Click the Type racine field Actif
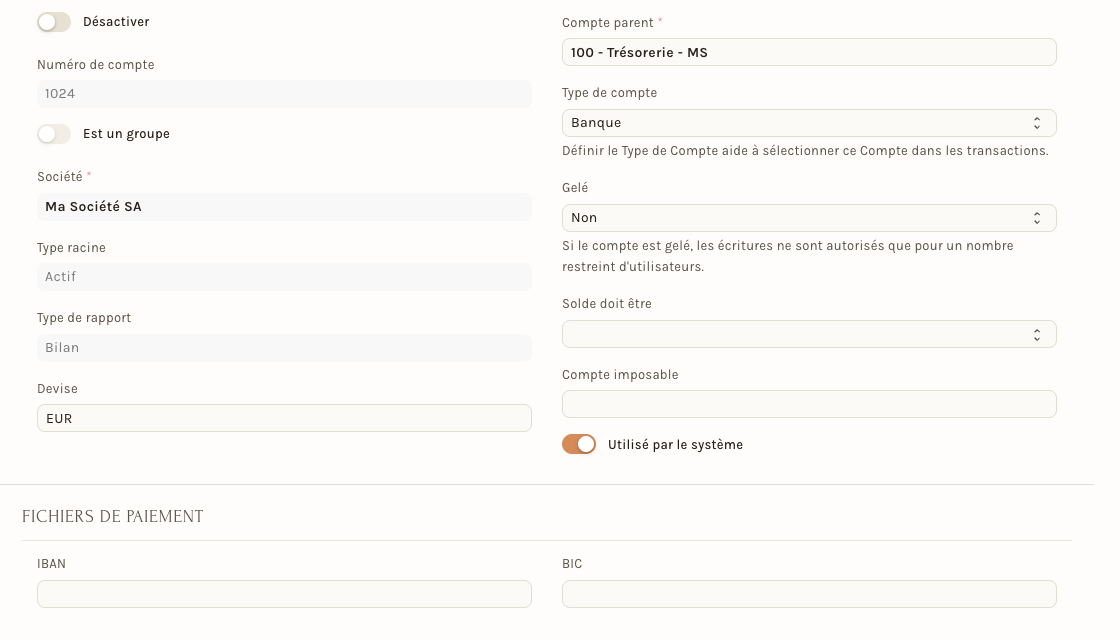Viewport: 1120px width, 640px height. pyautogui.click(x=284, y=276)
